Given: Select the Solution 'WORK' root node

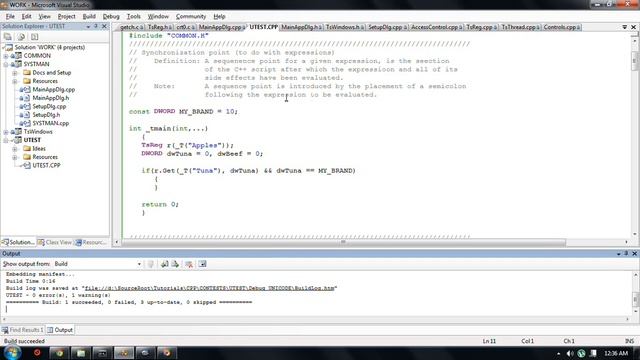Looking at the screenshot, I should (x=50, y=47).
